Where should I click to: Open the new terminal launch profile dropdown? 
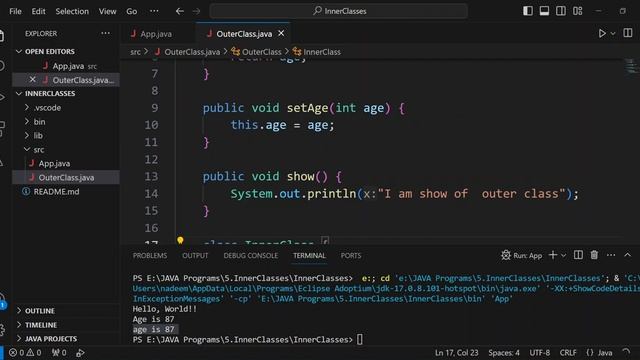click(x=564, y=256)
